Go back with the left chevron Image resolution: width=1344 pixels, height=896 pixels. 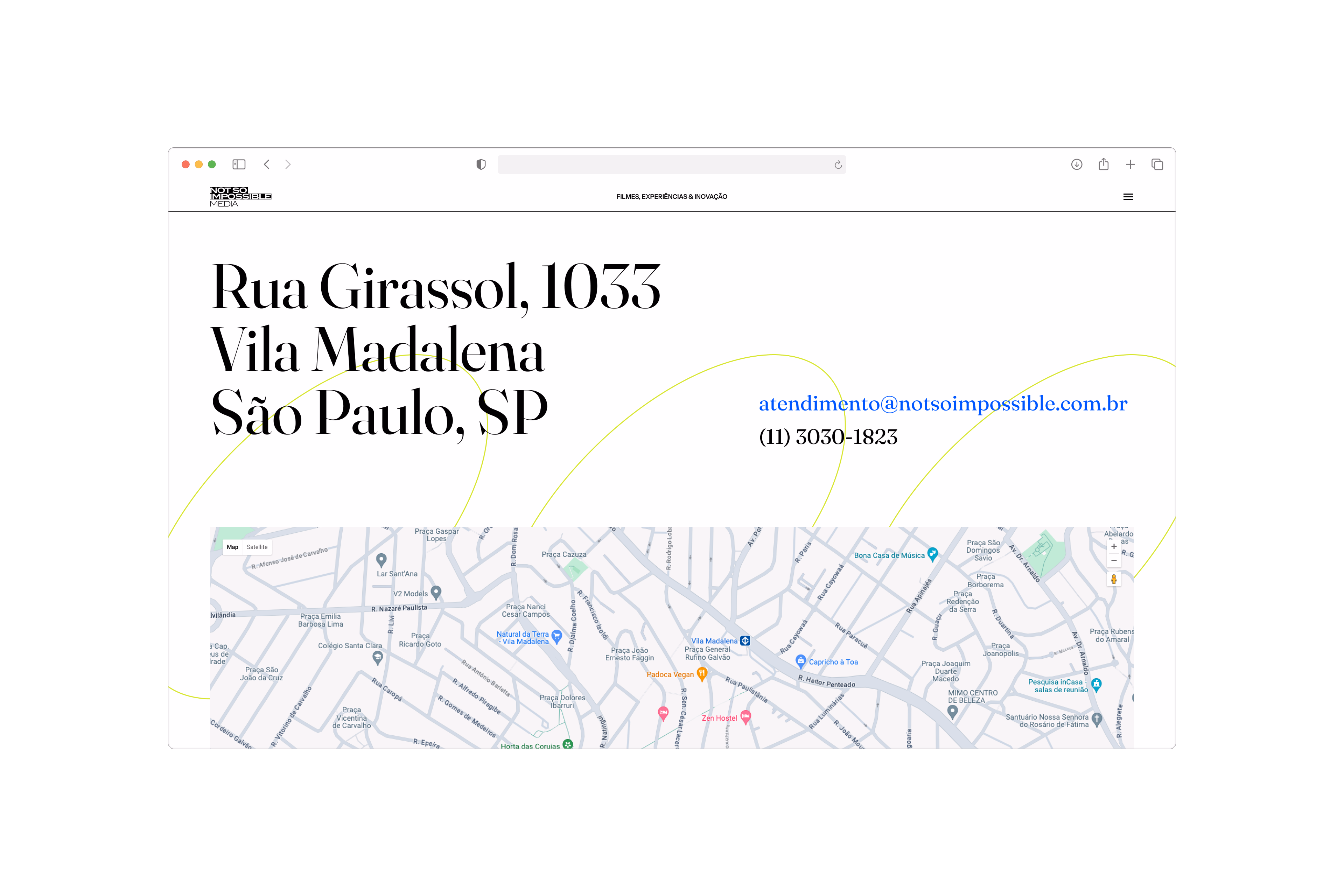pos(266,164)
